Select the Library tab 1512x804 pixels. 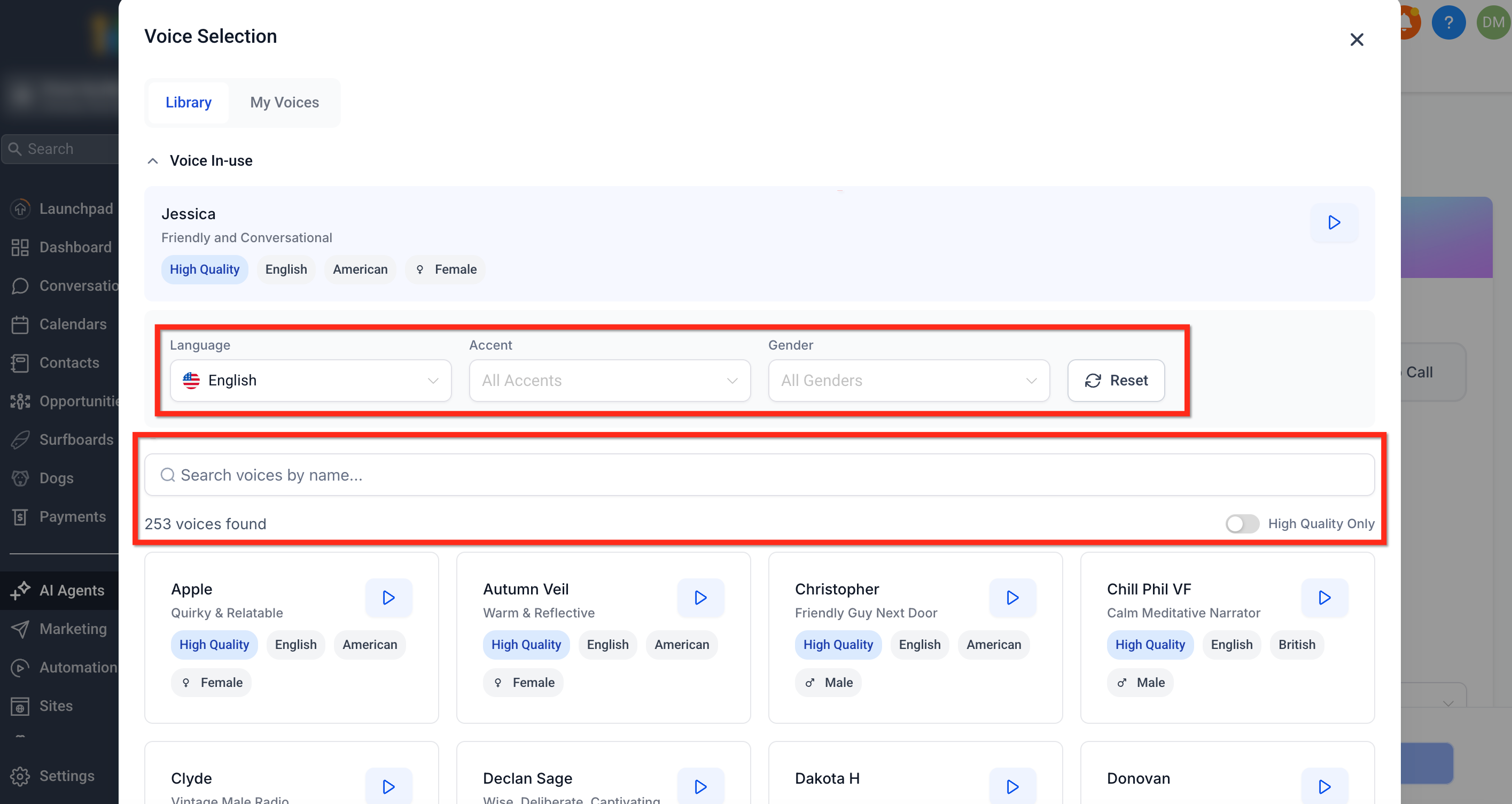(189, 102)
